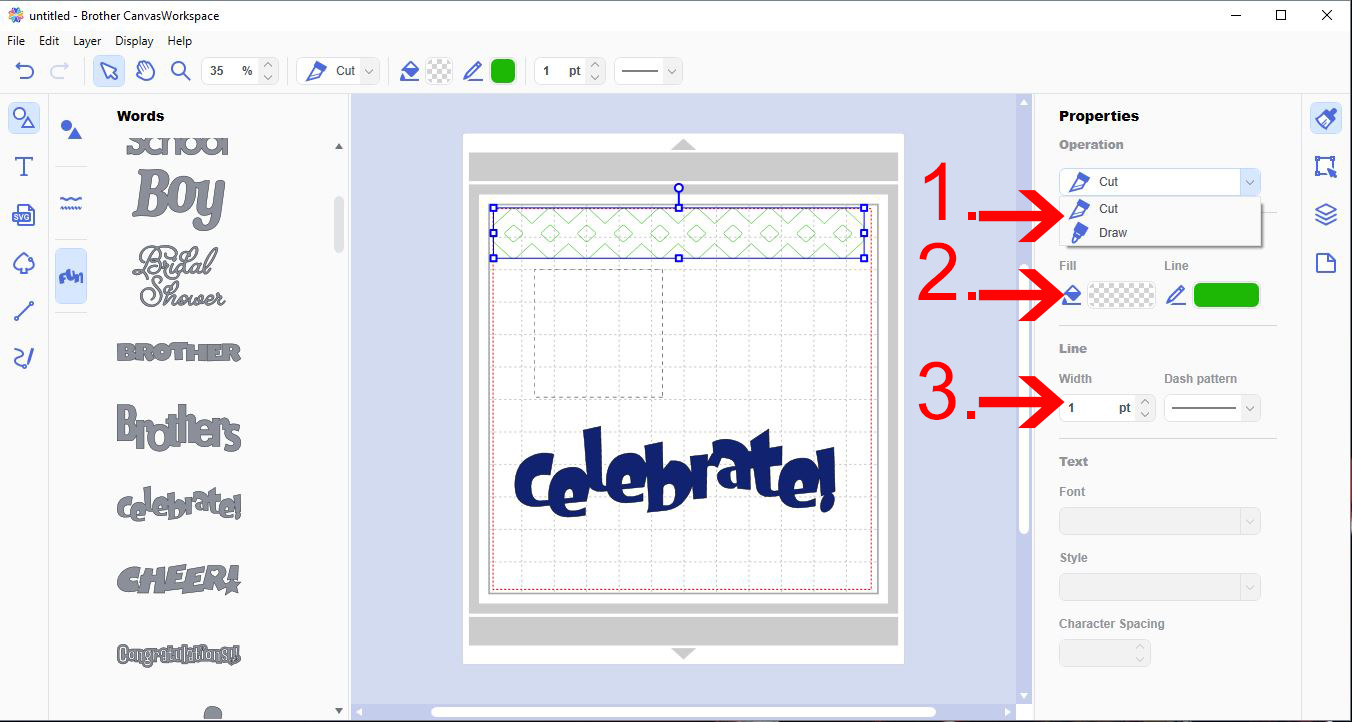Open toolbar line dash style dropdown
This screenshot has height=722, width=1352.
click(648, 71)
